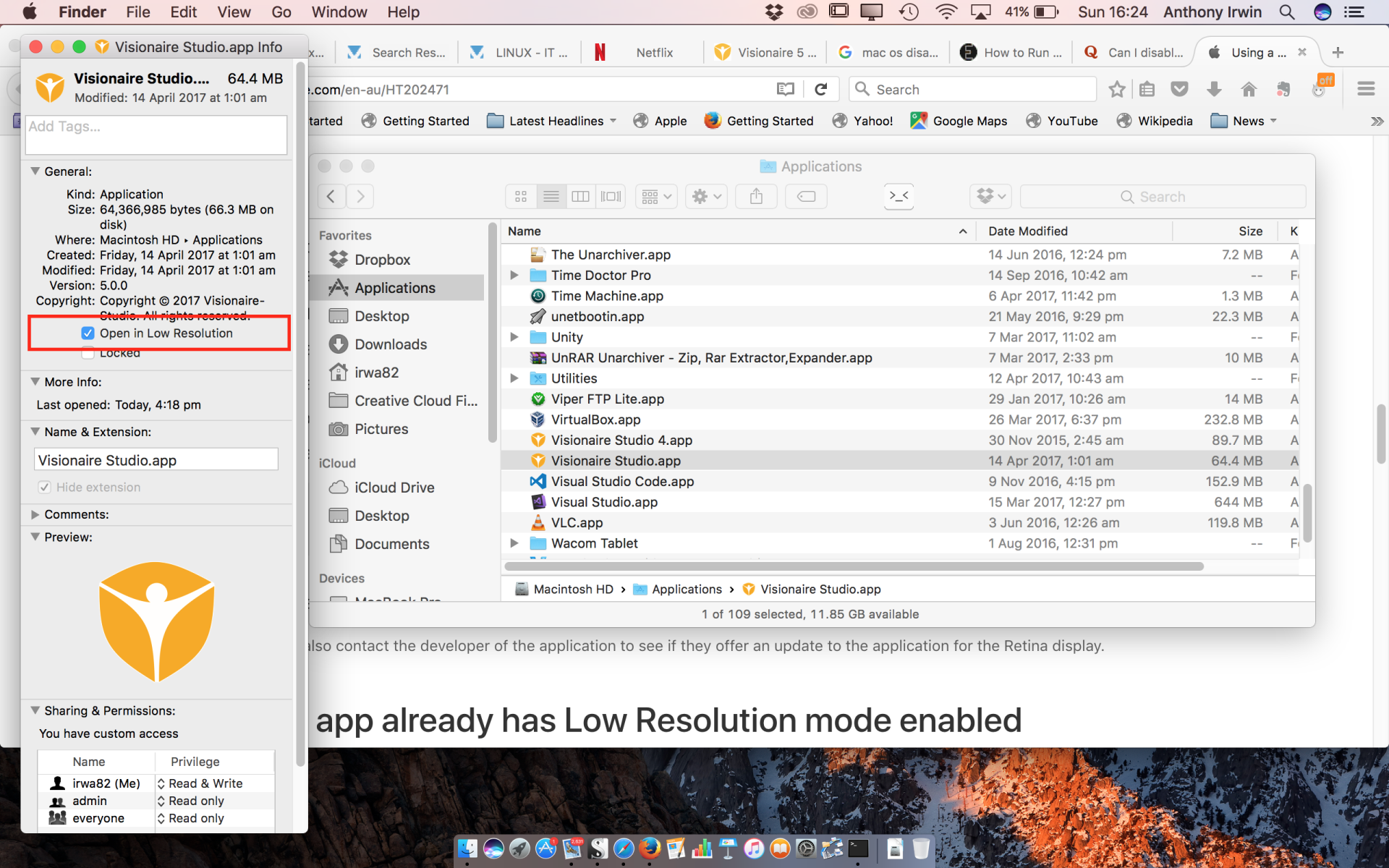The image size is (1389, 868).
Task: Open the Finder share button
Action: tap(756, 196)
